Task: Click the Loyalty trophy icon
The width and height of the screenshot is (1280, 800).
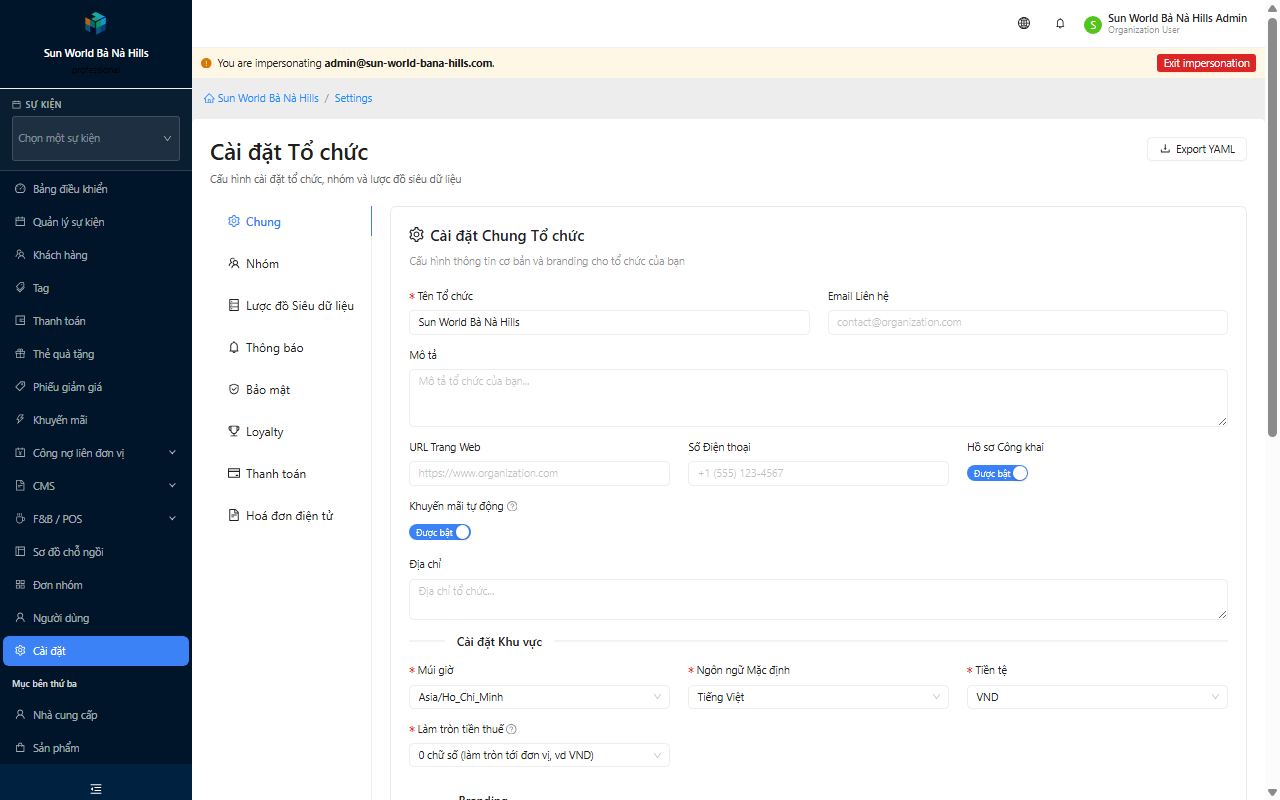Action: click(234, 432)
